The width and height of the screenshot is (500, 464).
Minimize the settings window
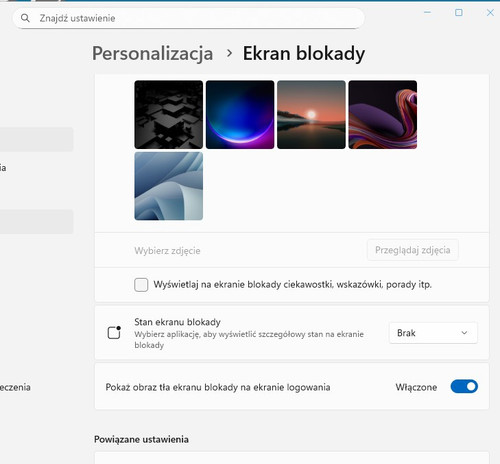click(x=427, y=12)
